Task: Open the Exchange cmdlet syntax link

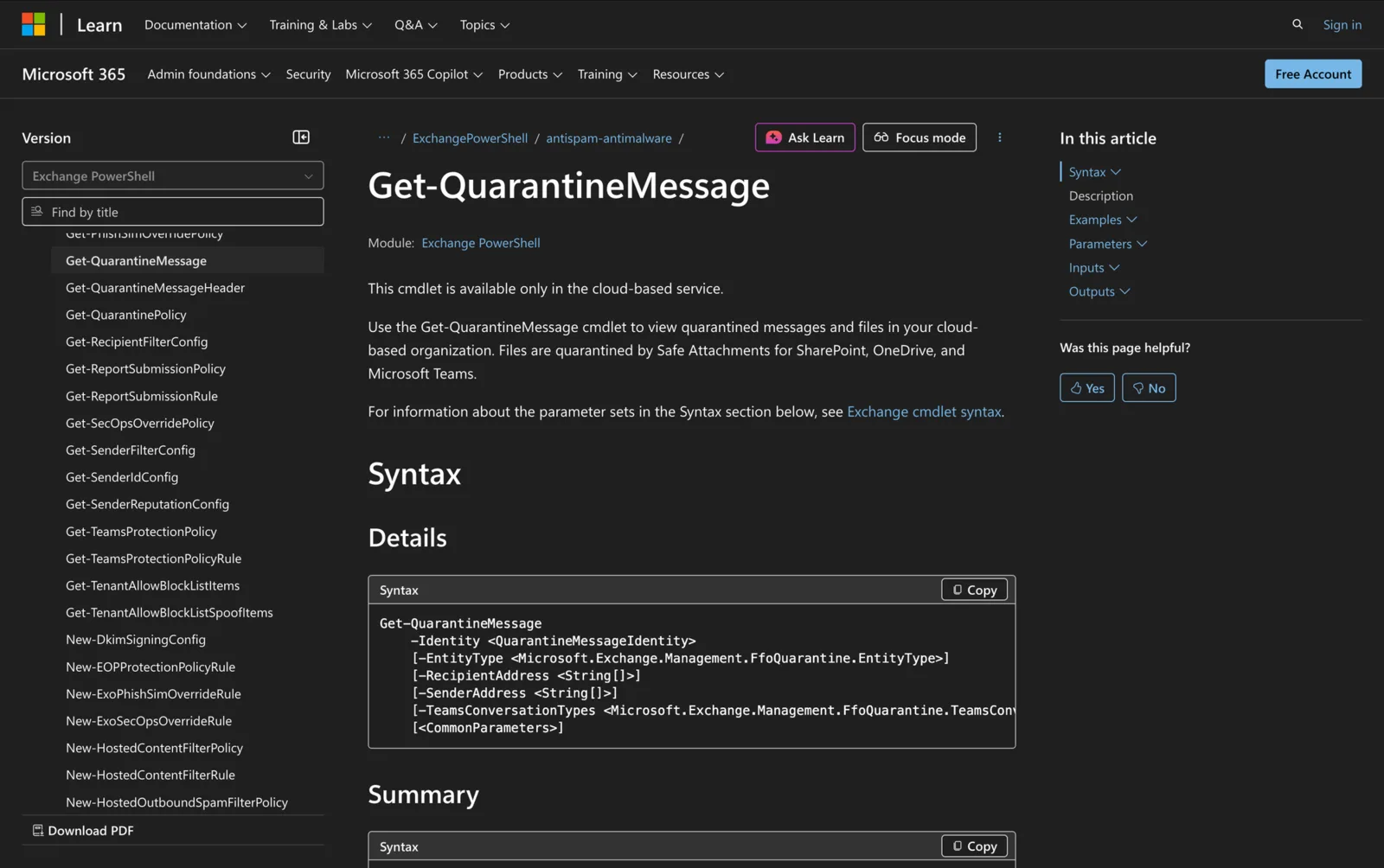Action: pyautogui.click(x=924, y=412)
